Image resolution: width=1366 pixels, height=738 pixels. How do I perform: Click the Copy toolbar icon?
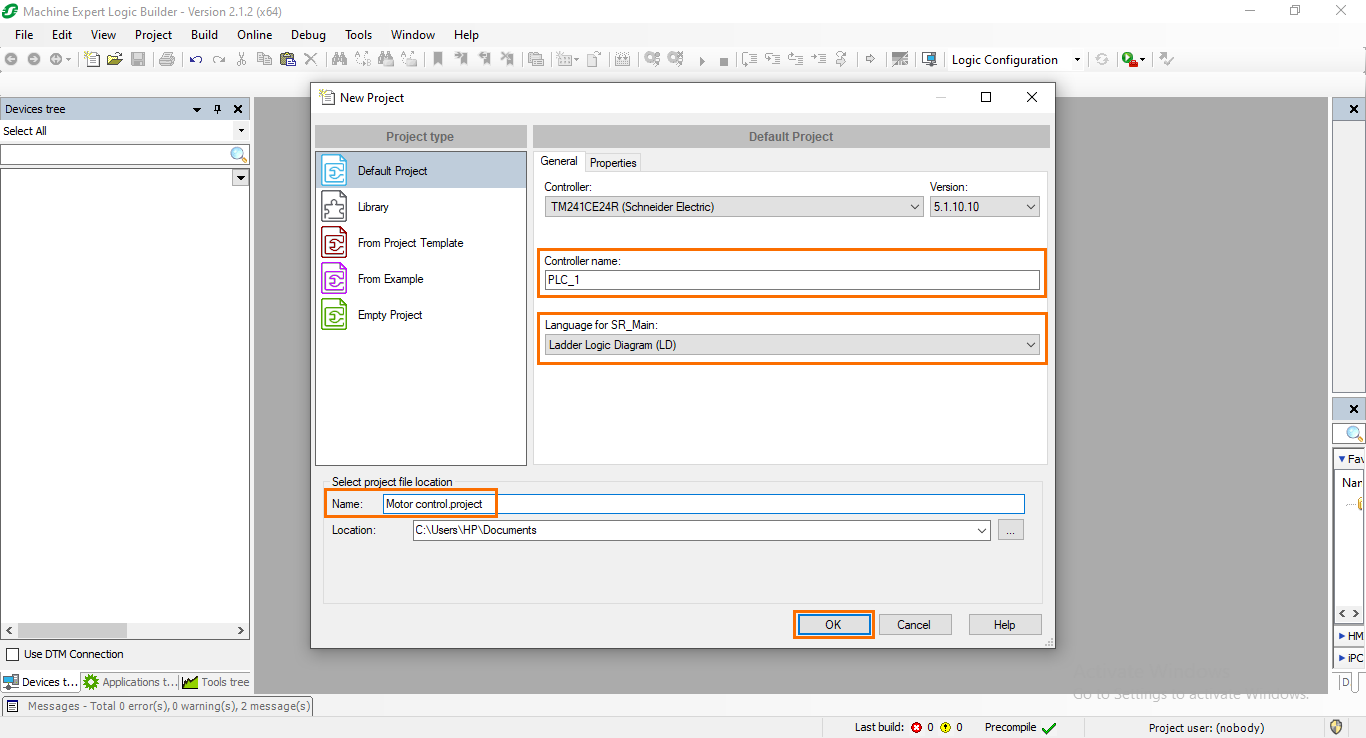(264, 59)
